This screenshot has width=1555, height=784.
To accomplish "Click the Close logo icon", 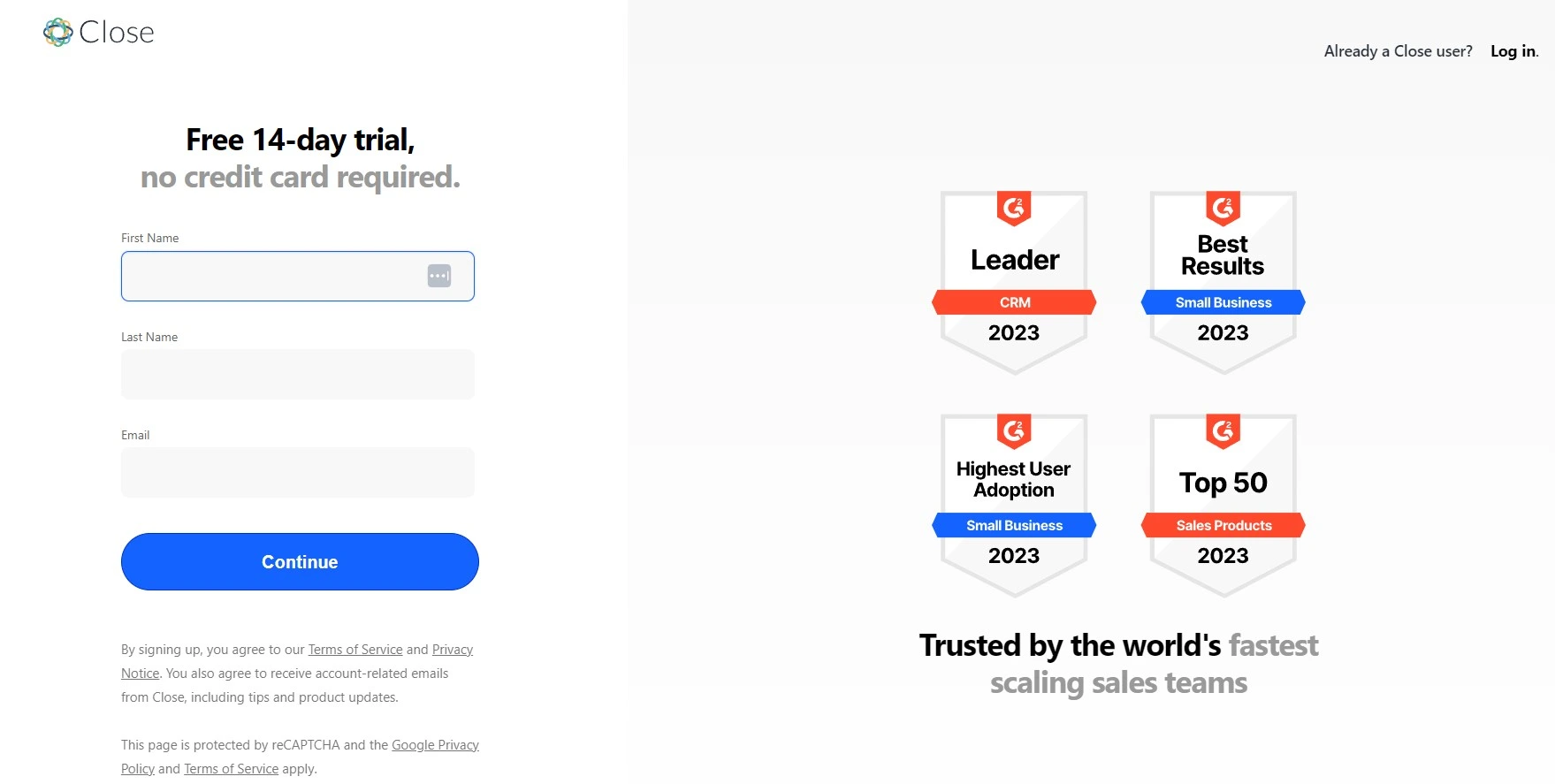I will click(x=58, y=33).
